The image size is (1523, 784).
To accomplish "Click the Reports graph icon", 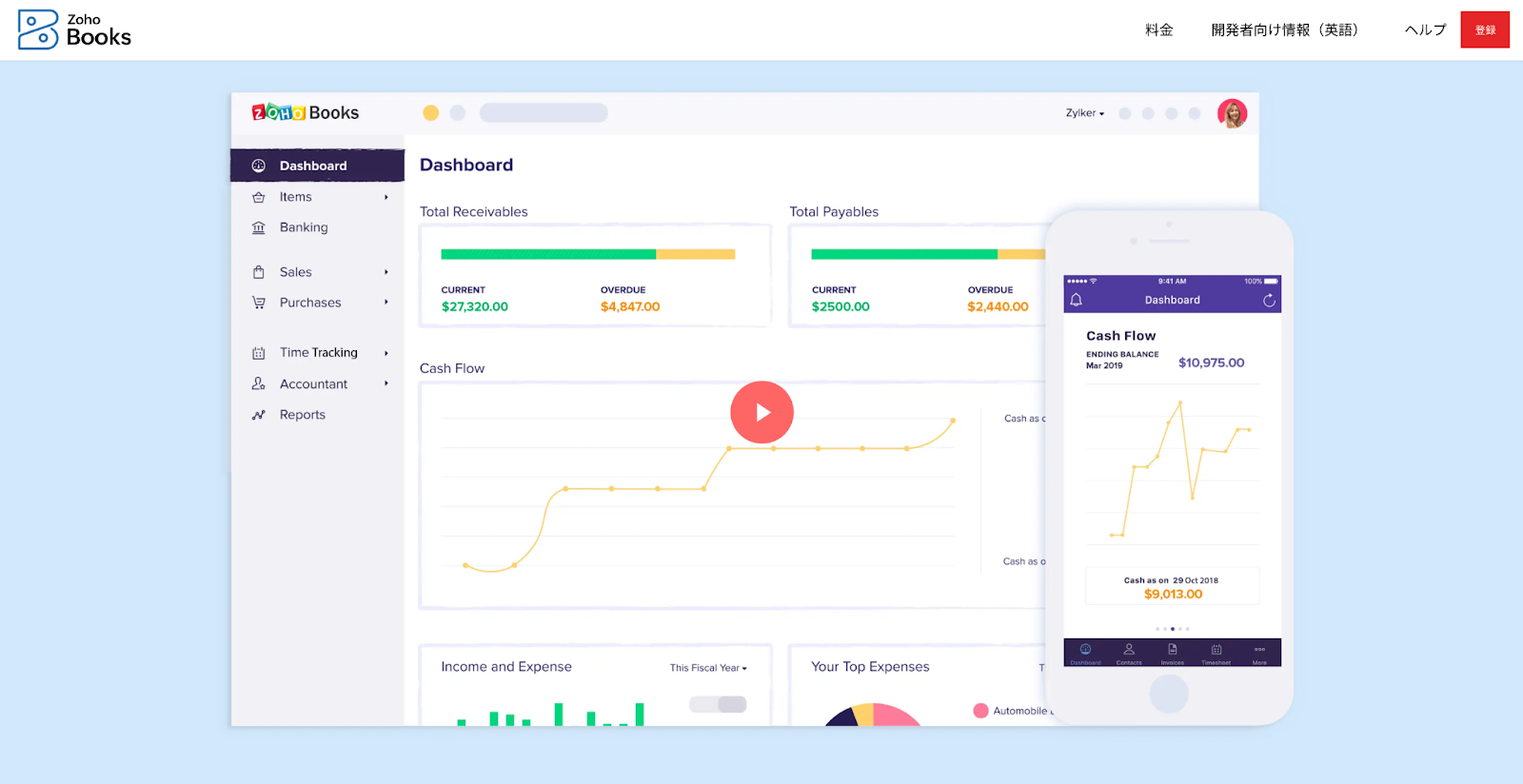I will [258, 415].
